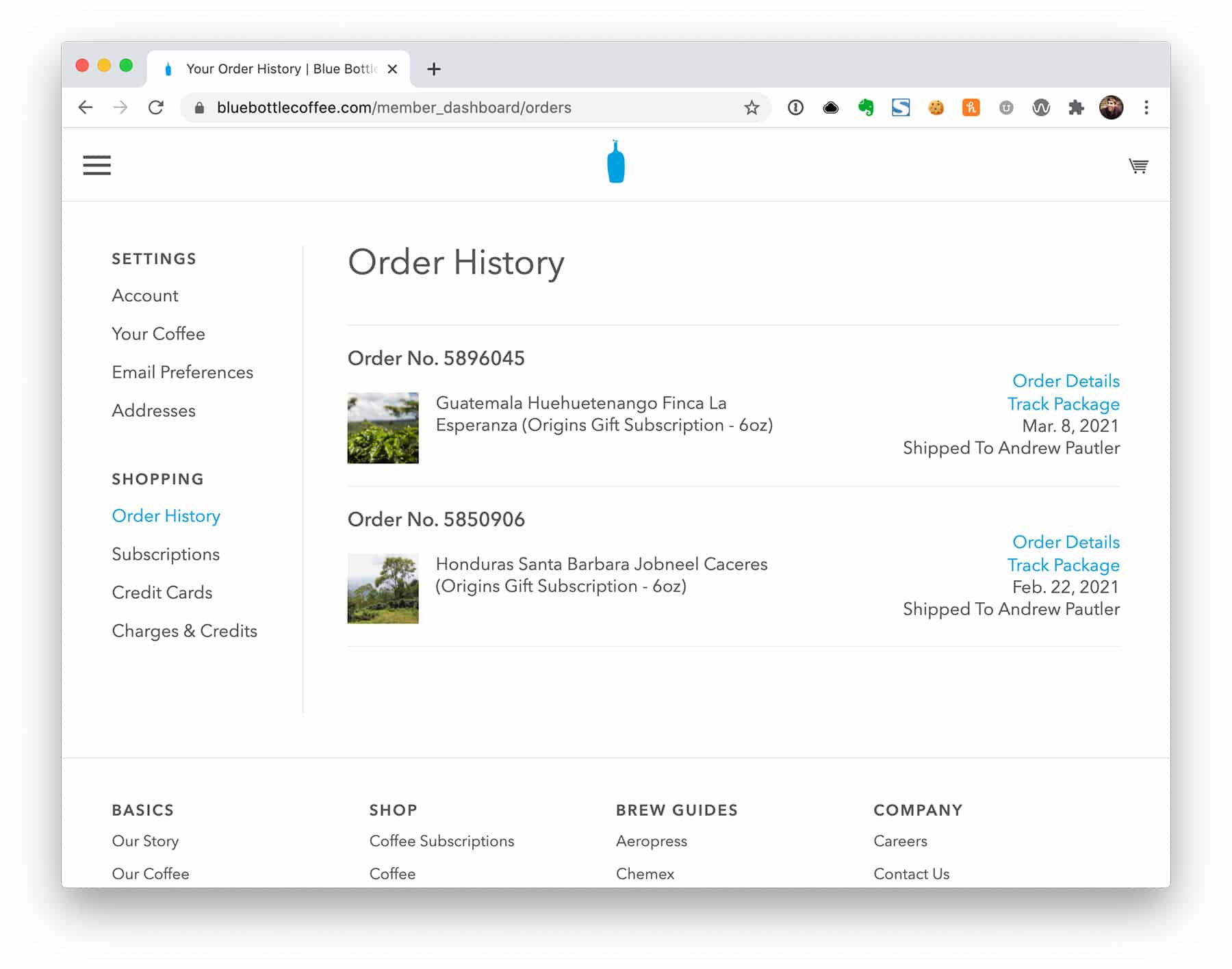Open the Evernote elephant extension
The width and height of the screenshot is (1232, 969).
[866, 107]
